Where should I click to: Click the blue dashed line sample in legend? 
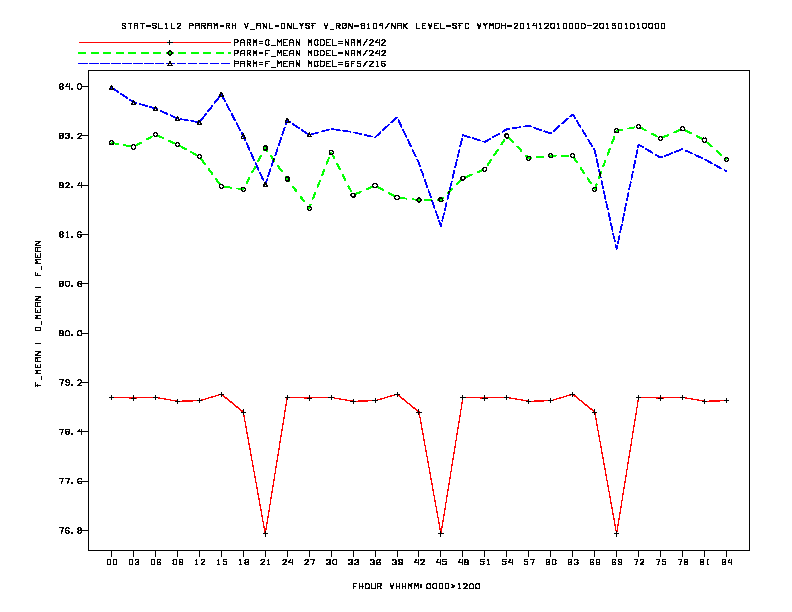click(155, 64)
